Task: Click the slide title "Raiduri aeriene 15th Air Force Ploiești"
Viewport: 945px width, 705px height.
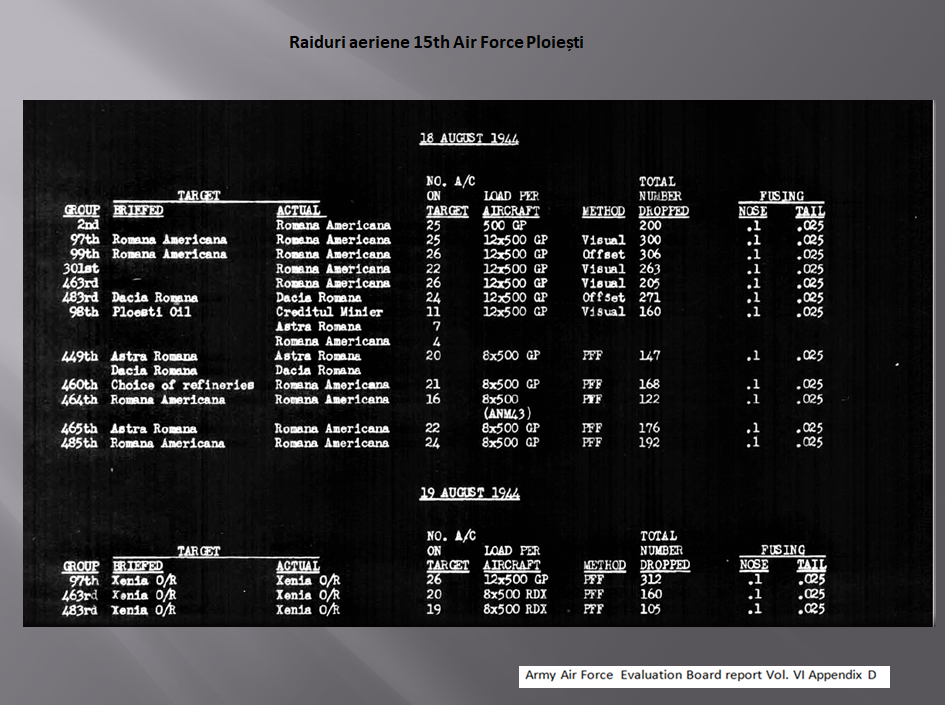Action: coord(436,42)
